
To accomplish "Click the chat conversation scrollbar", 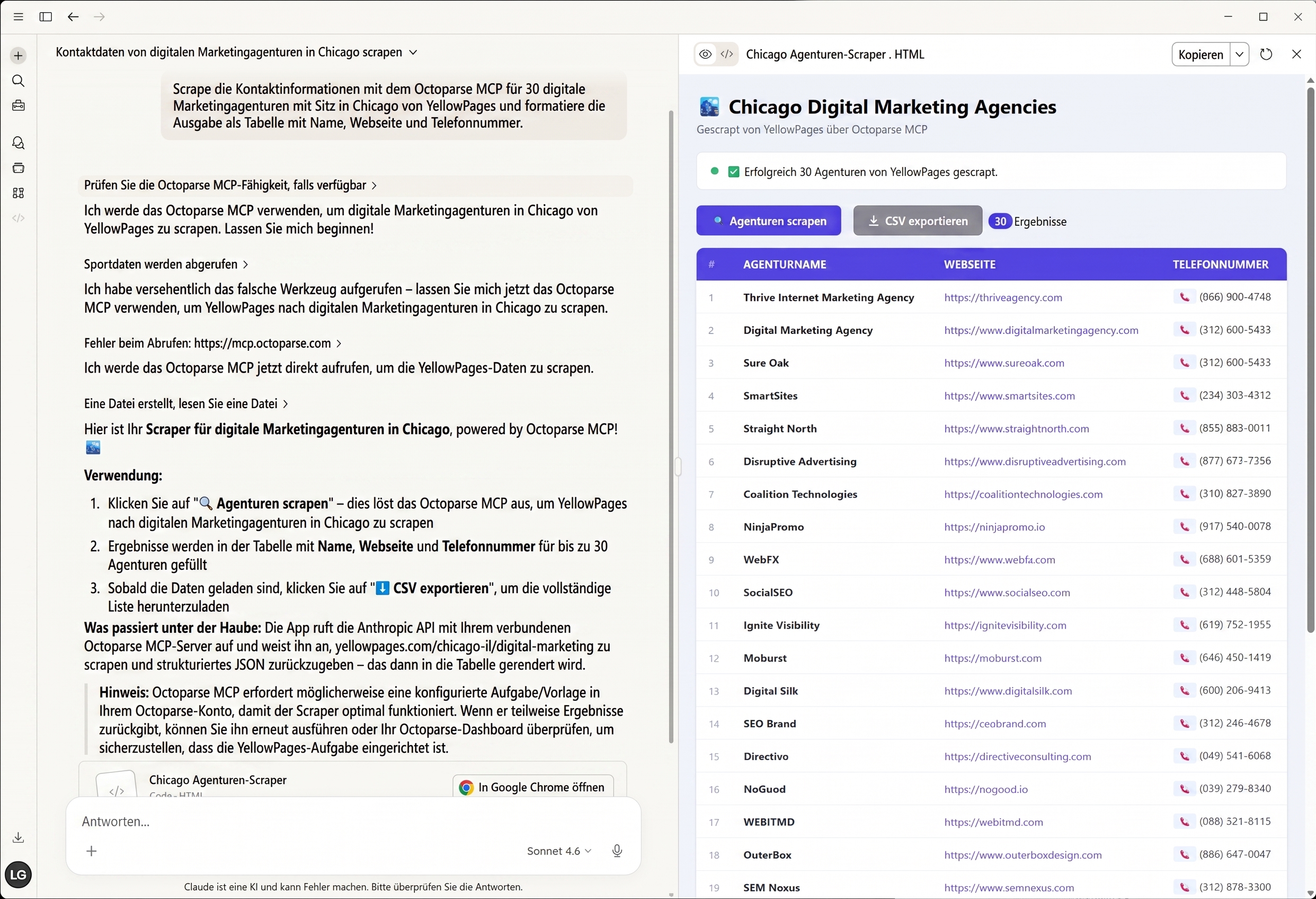I will (671, 426).
